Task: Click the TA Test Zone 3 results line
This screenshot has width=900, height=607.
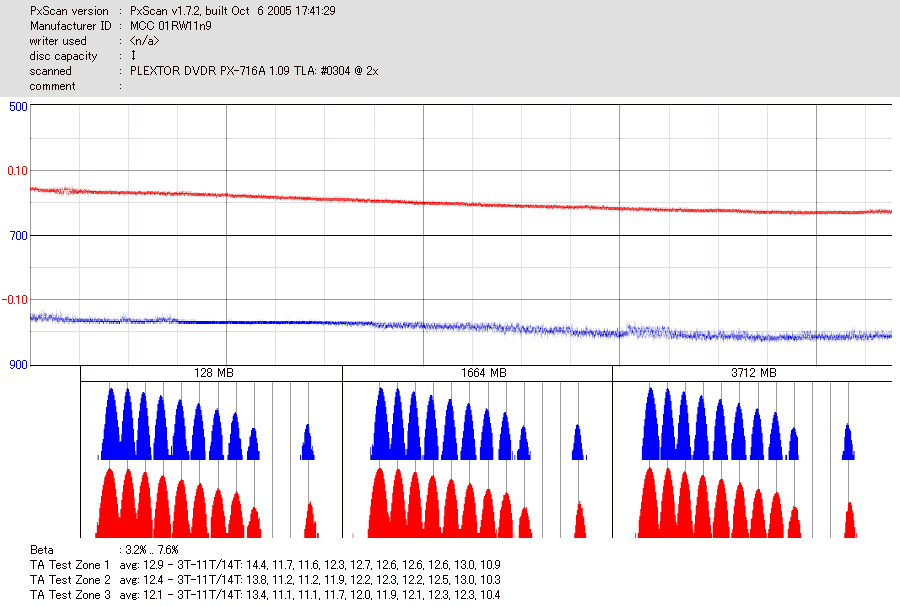Action: (x=265, y=594)
